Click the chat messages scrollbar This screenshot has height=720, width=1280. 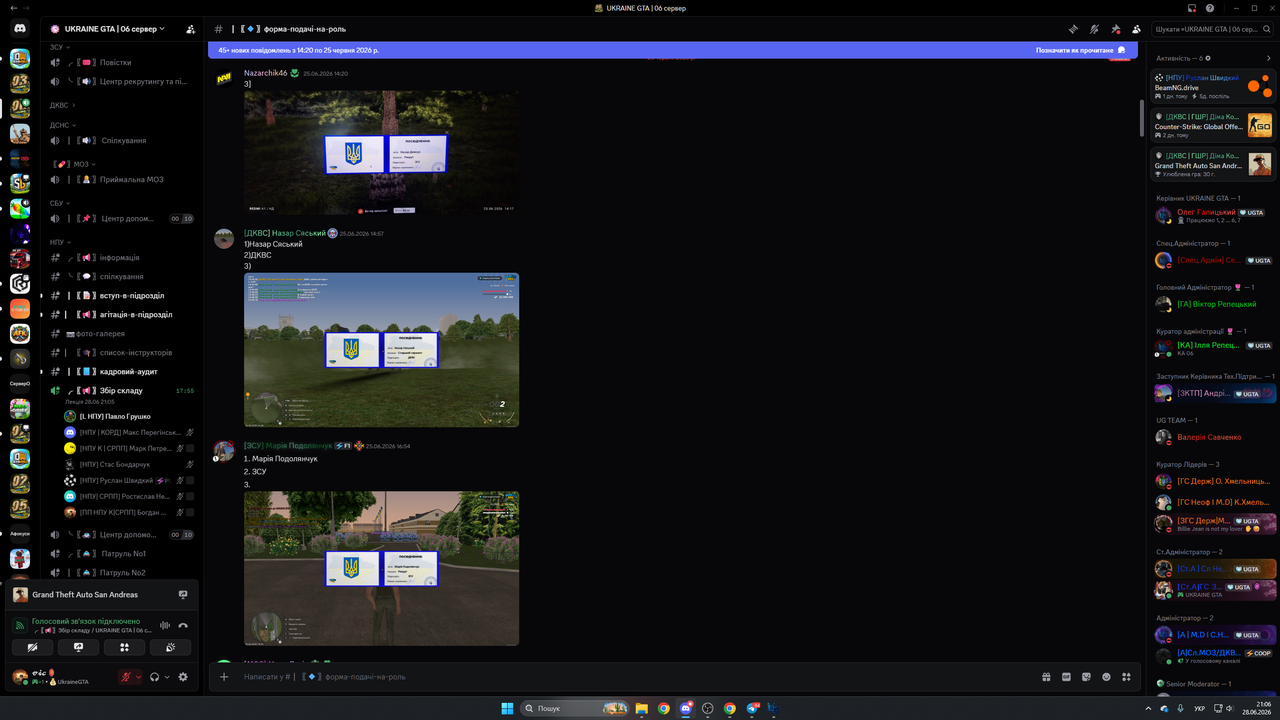pos(1142,118)
